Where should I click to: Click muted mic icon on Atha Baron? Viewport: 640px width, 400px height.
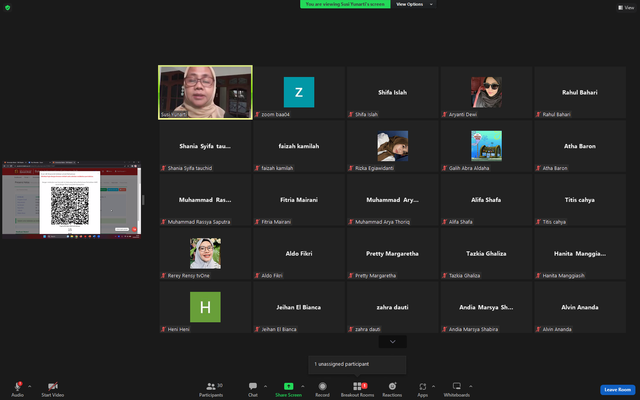(x=538, y=168)
